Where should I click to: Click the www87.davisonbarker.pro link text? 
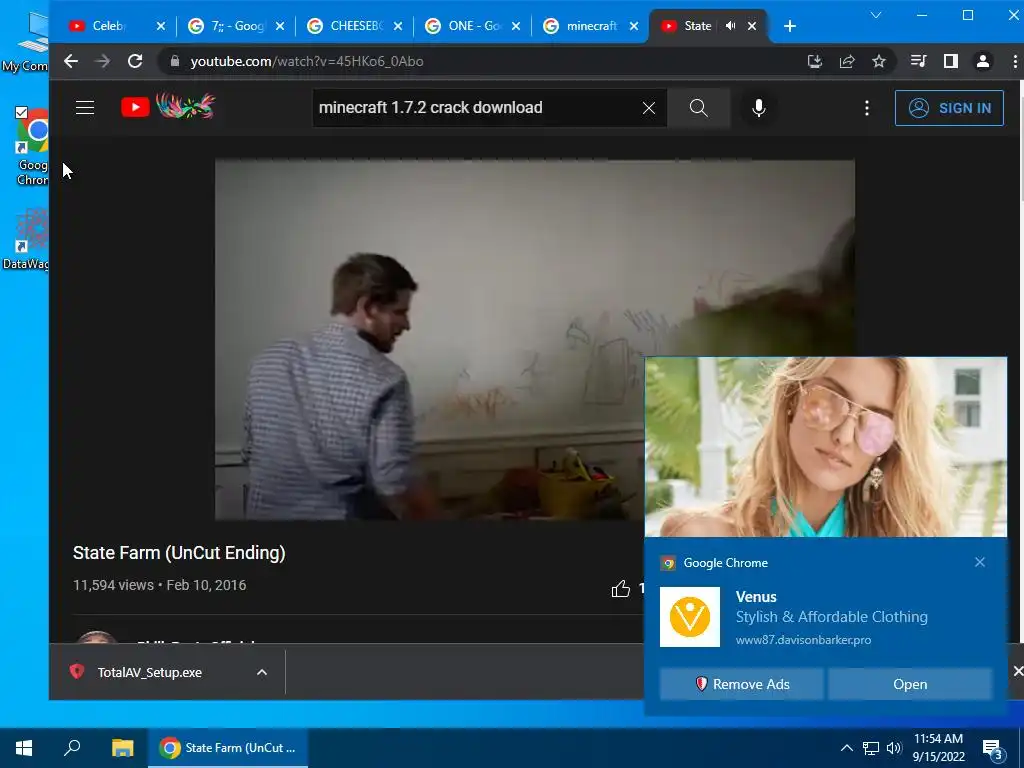[803, 640]
